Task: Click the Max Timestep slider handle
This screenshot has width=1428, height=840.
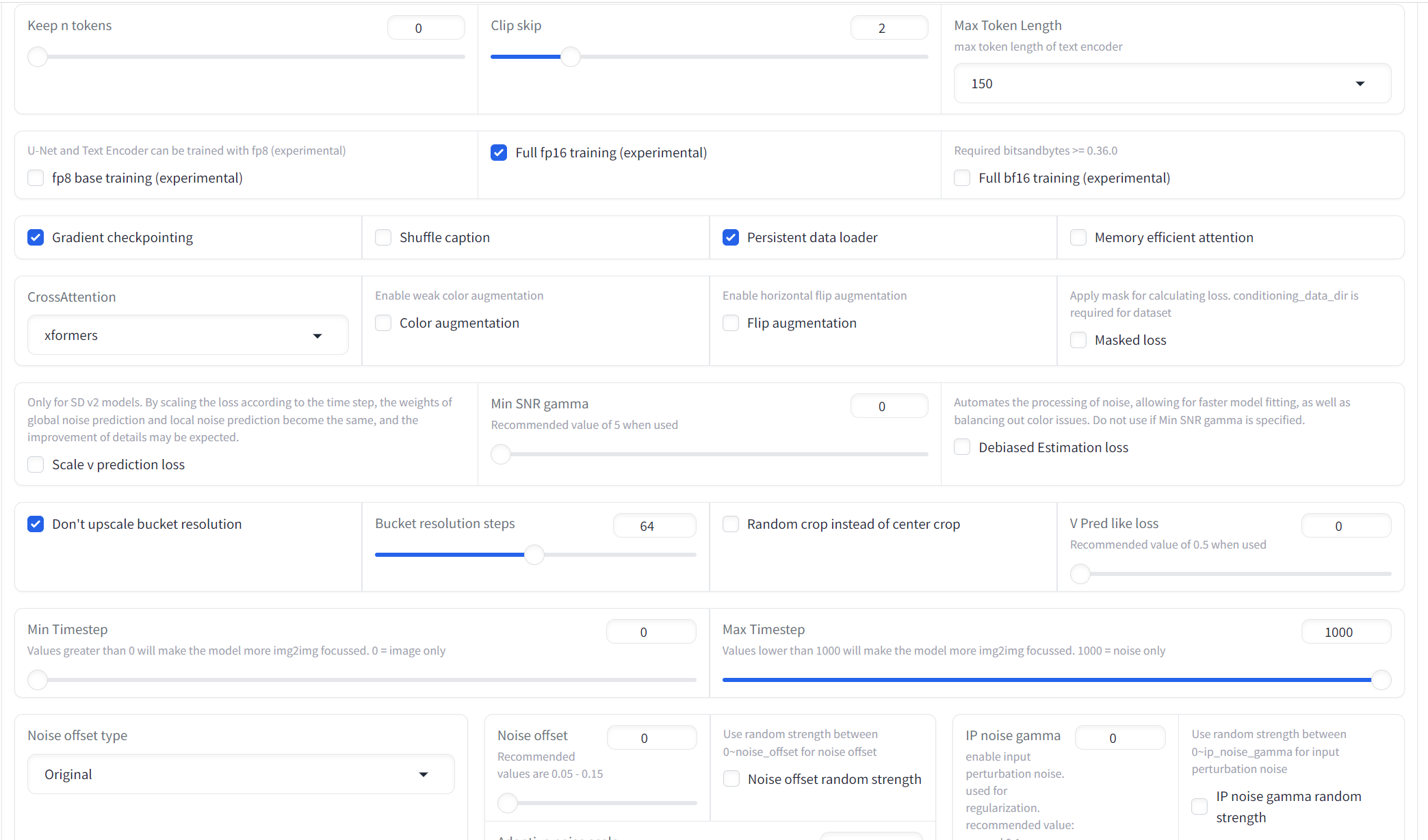Action: click(x=1381, y=680)
